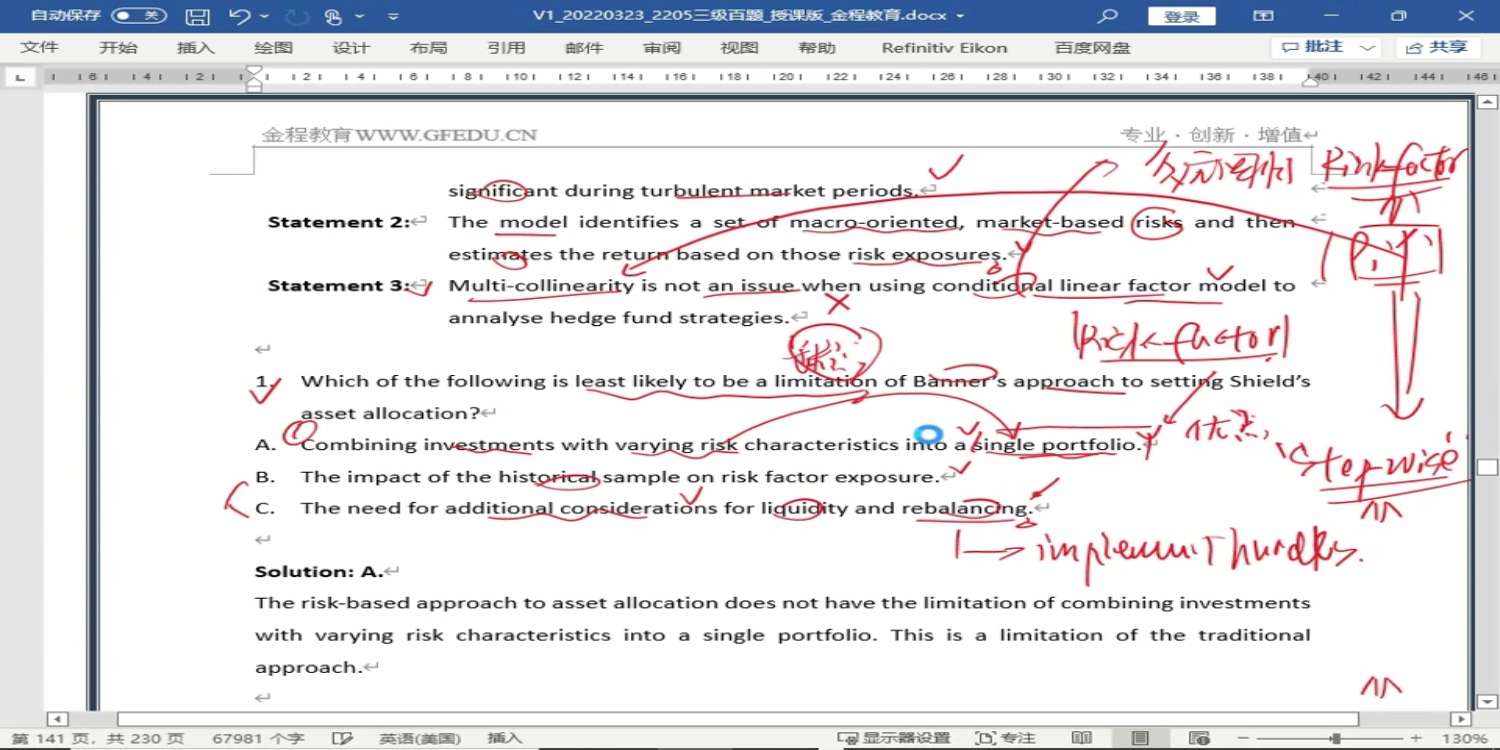
Task: Open the Refinitiv Eikon ribbon tab
Action: click(x=944, y=48)
